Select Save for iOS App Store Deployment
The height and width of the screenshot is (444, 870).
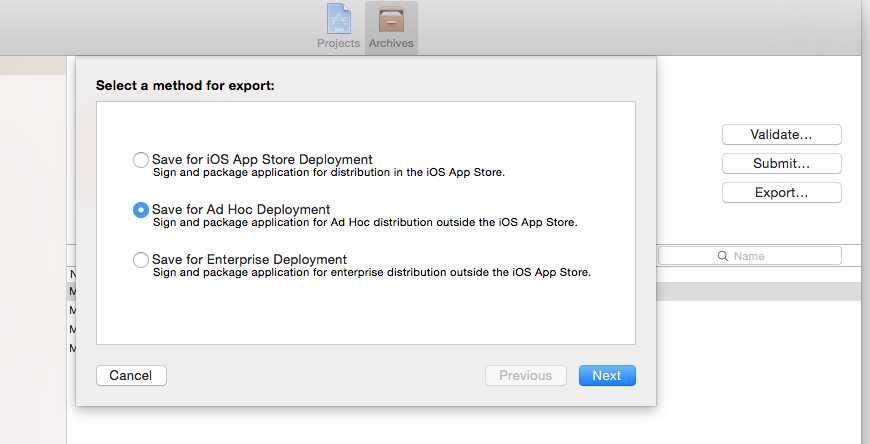click(x=141, y=160)
